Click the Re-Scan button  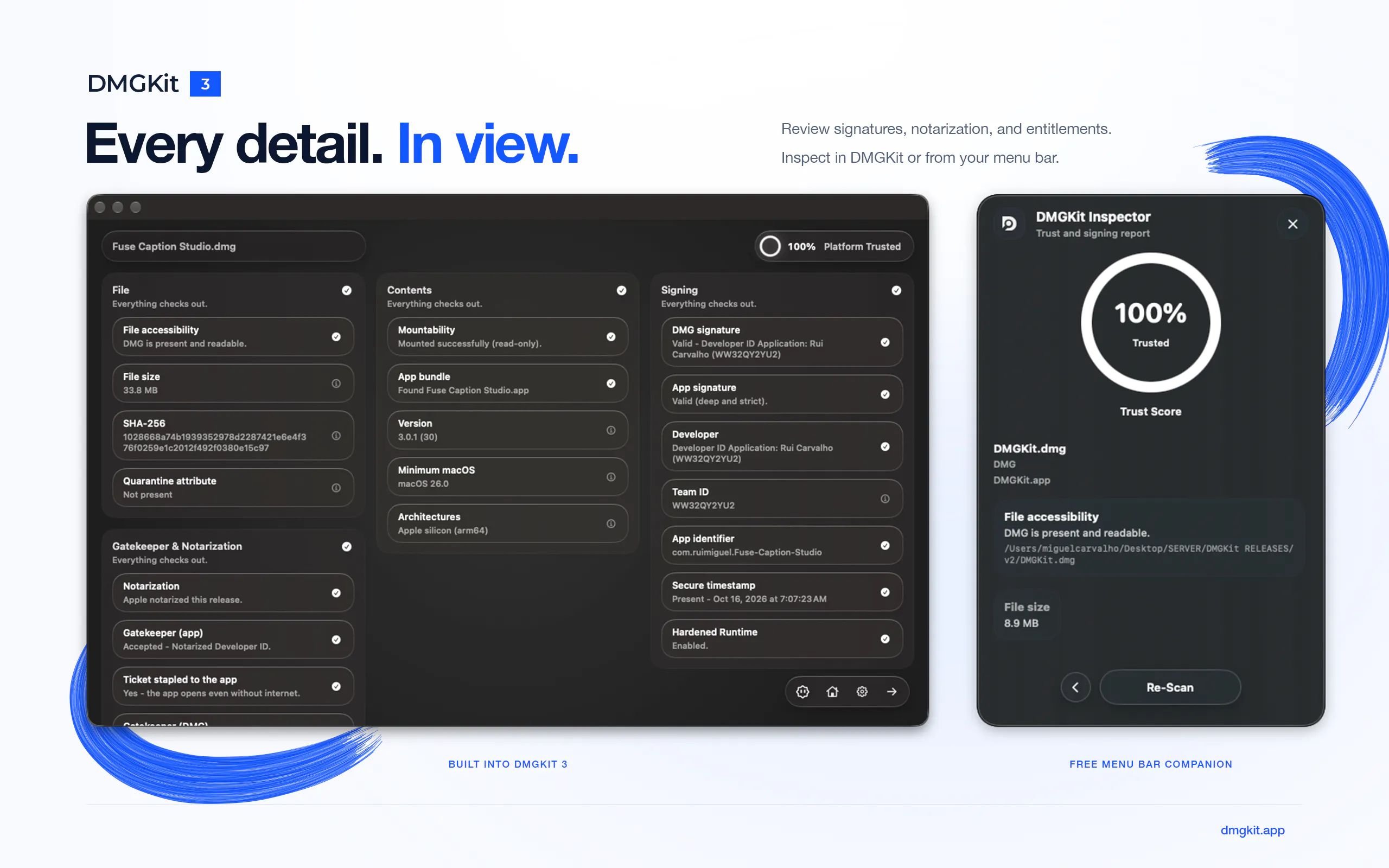point(1170,687)
